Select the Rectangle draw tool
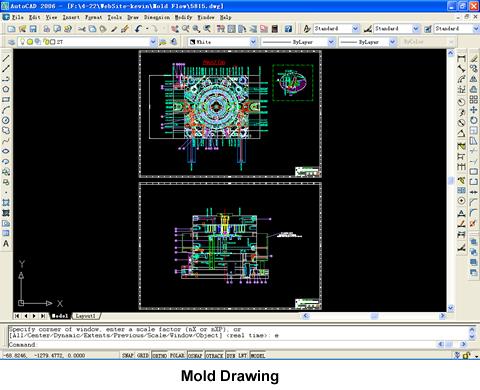480x390 pixels. pyautogui.click(x=6, y=100)
